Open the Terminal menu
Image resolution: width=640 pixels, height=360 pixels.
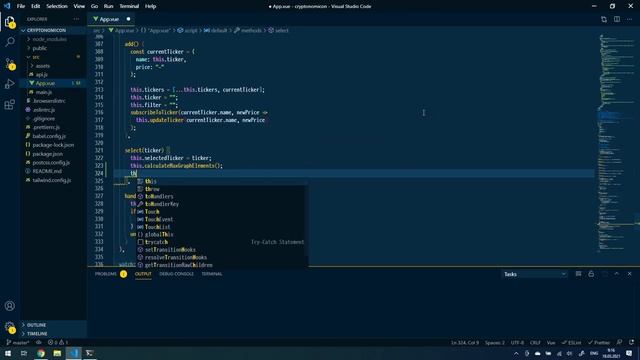129,6
